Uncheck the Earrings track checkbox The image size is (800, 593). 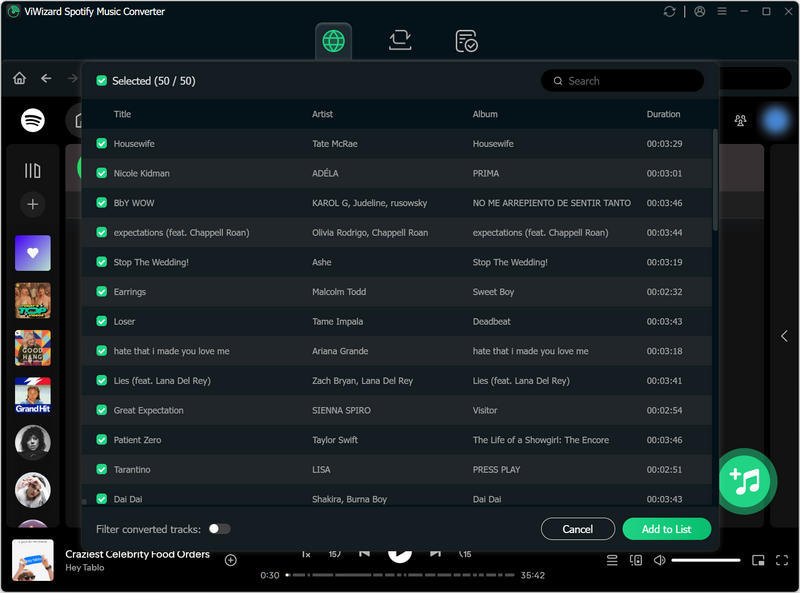[102, 291]
